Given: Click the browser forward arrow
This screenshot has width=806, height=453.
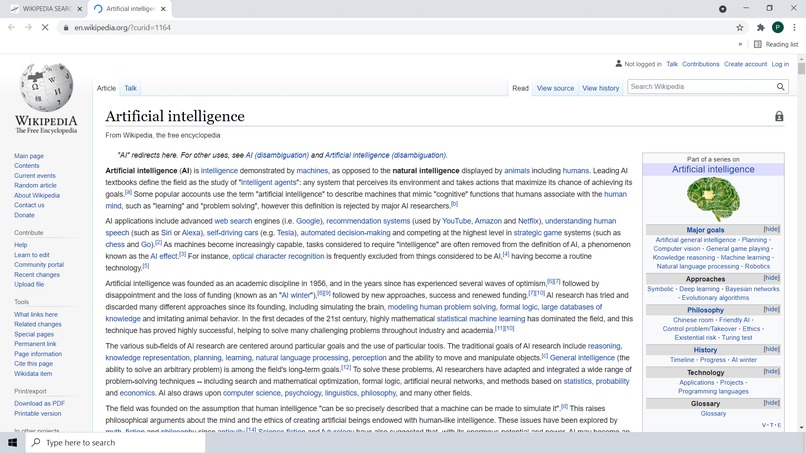Looking at the screenshot, I should pyautogui.click(x=28, y=27).
